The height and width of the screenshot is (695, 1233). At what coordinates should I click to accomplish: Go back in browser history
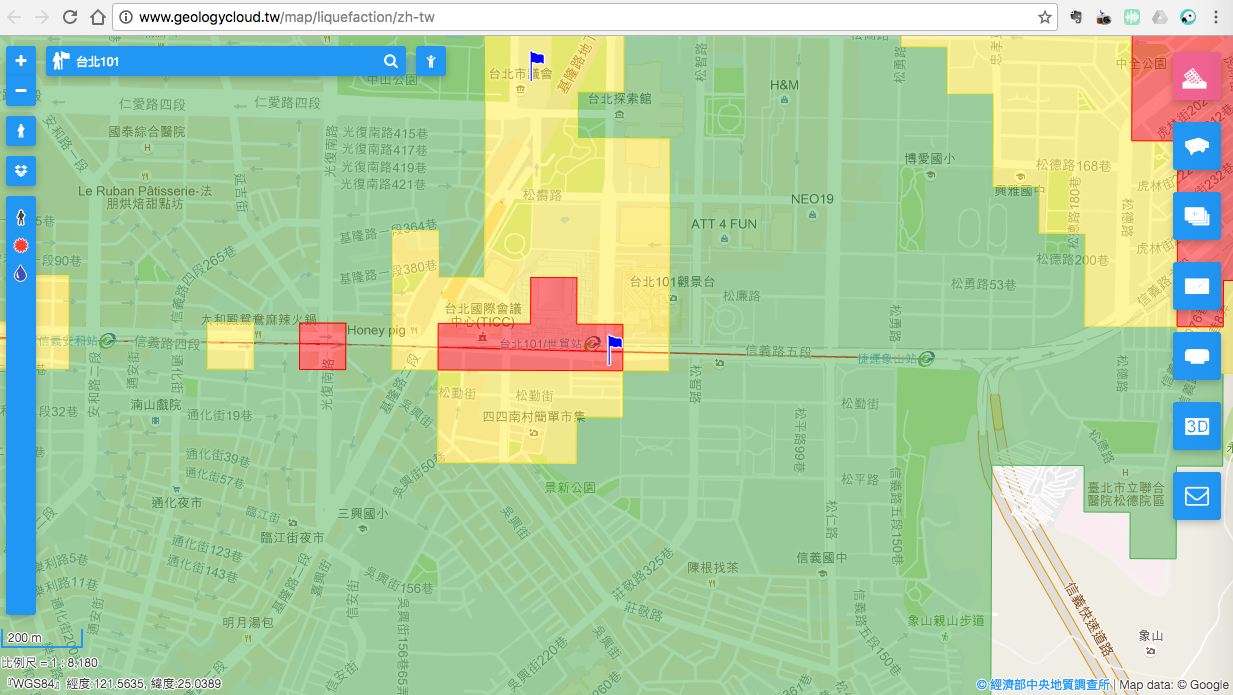pos(15,17)
